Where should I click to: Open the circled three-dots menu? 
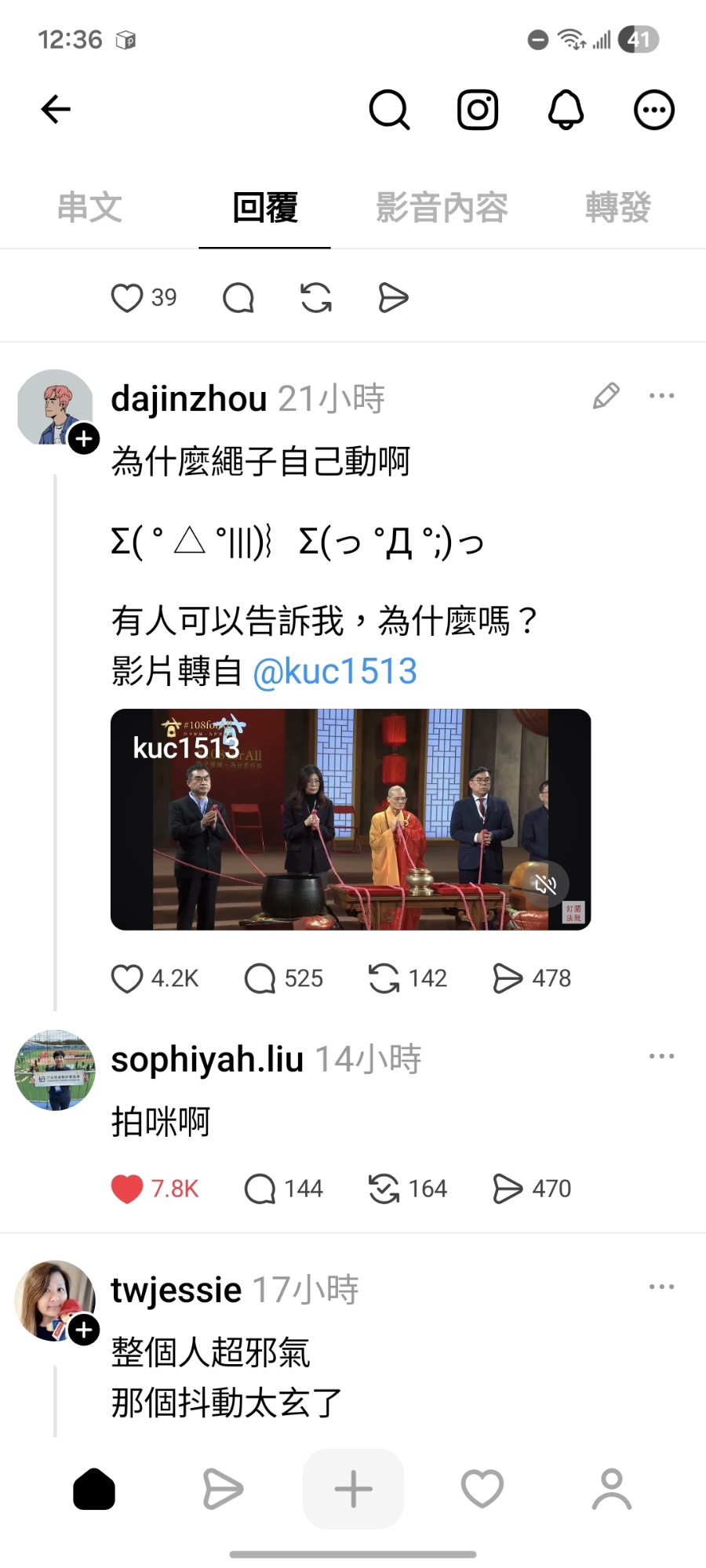(654, 109)
